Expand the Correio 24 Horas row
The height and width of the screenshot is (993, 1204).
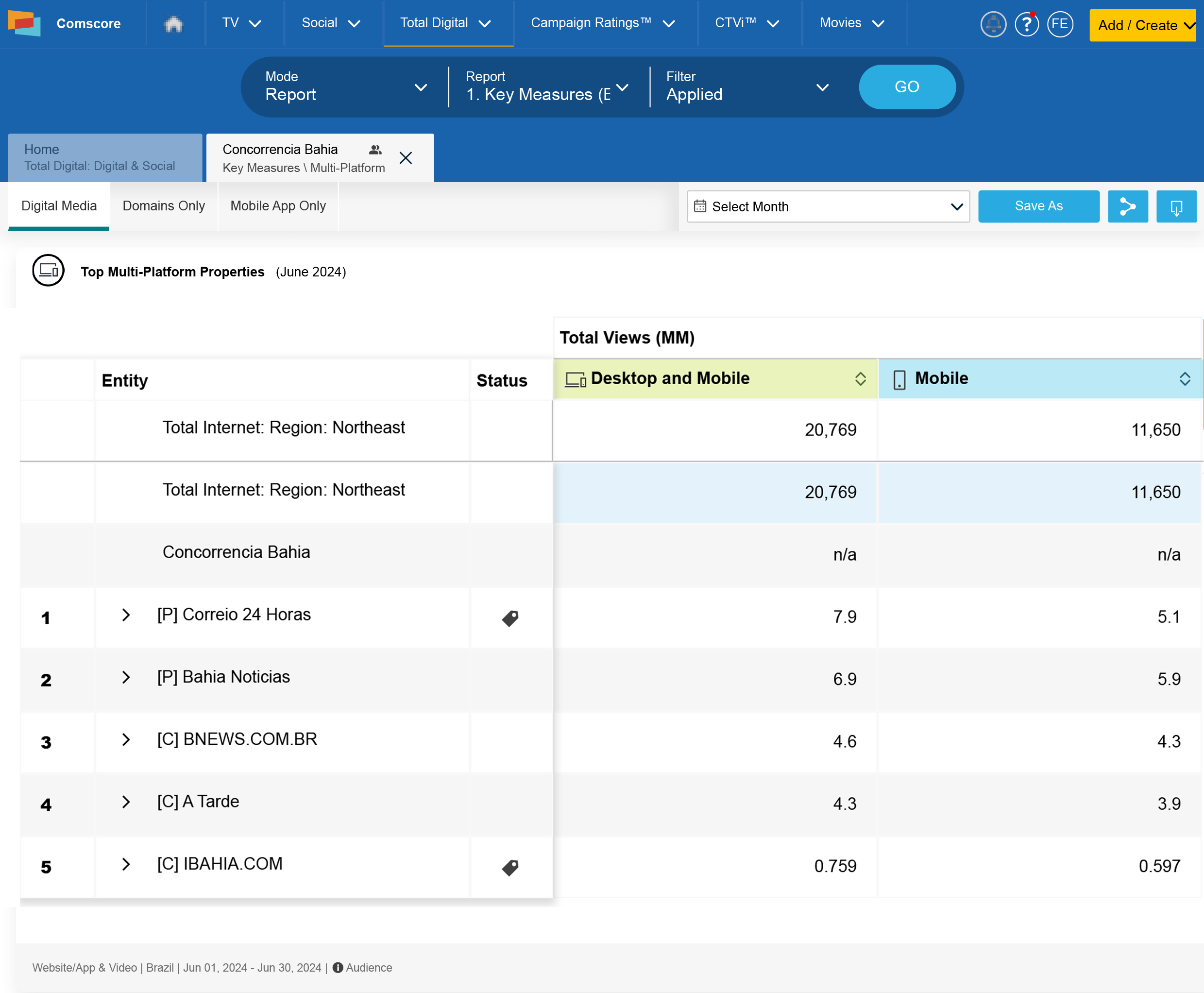click(126, 615)
